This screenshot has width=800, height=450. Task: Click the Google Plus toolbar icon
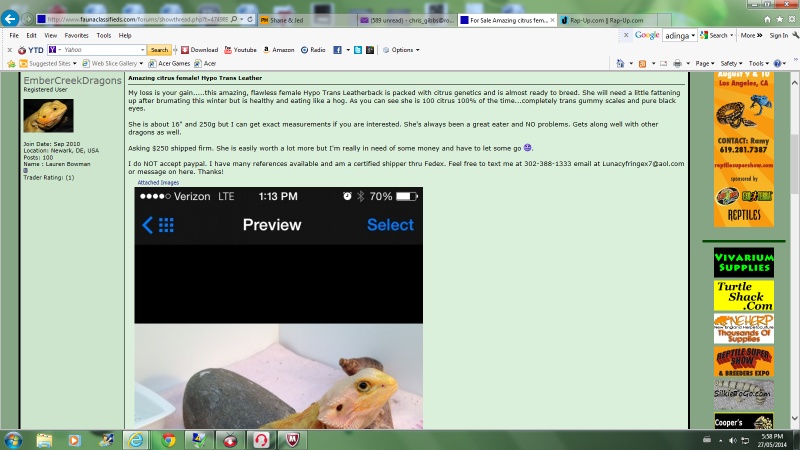(370, 50)
